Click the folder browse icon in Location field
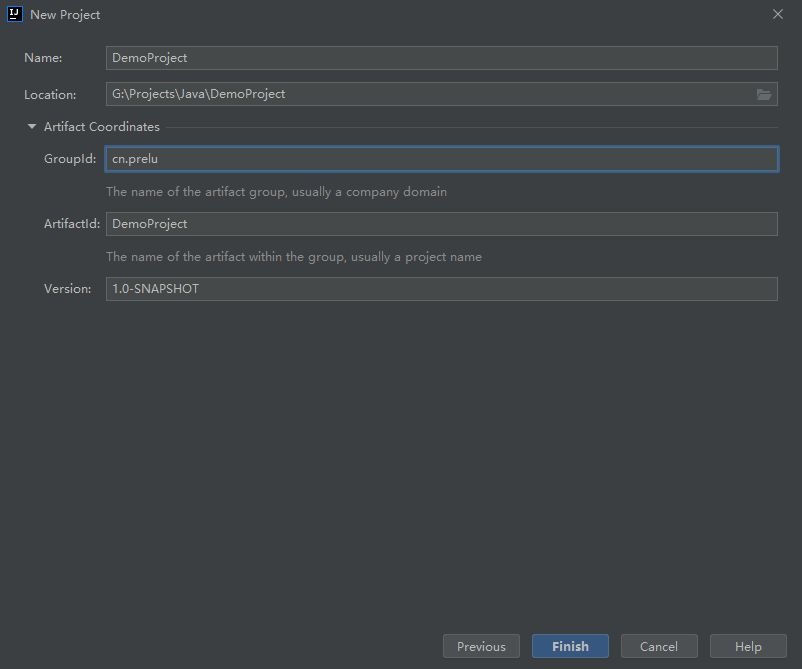 pyautogui.click(x=764, y=95)
